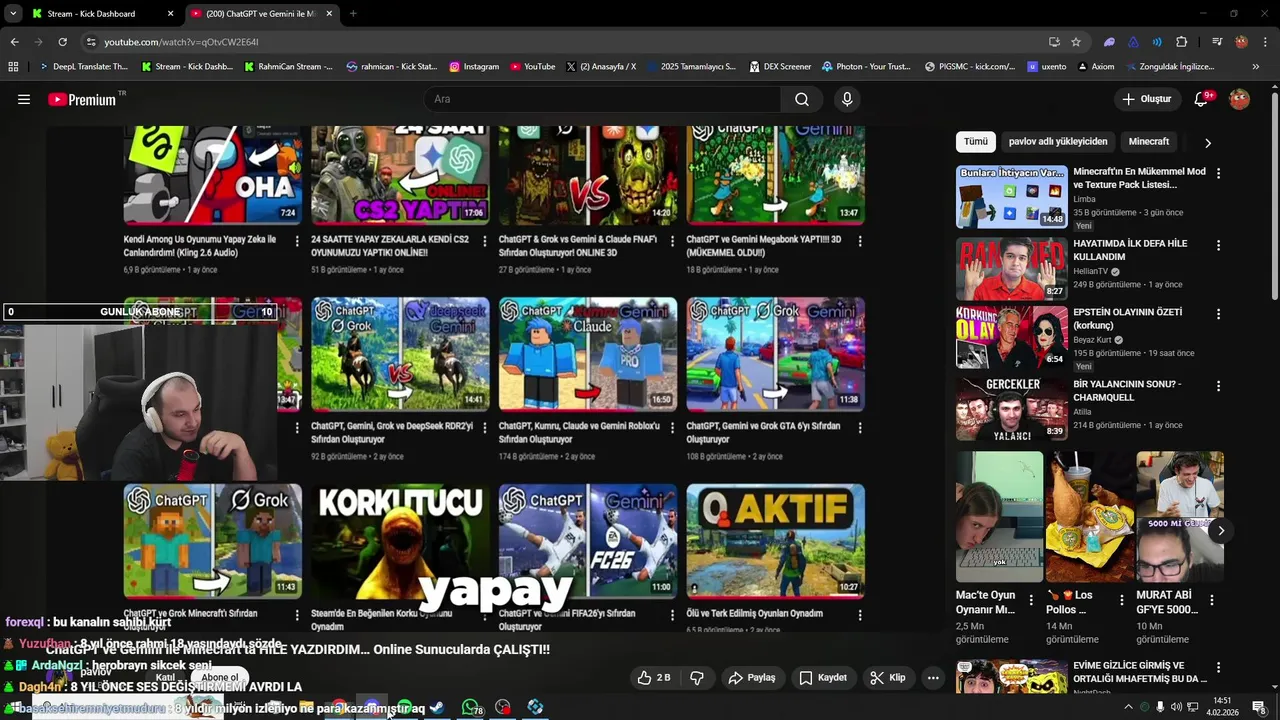Expand the bookmarks overflow chevron
Viewport: 1280px width, 720px height.
(x=1256, y=67)
